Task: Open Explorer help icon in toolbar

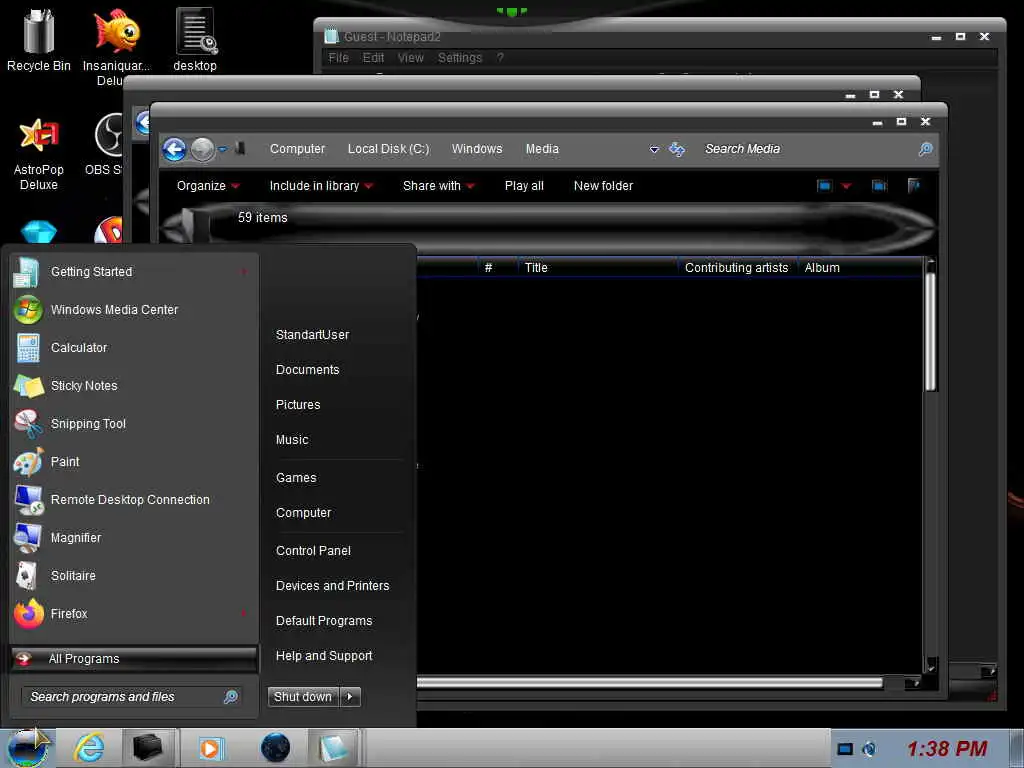Action: point(914,186)
